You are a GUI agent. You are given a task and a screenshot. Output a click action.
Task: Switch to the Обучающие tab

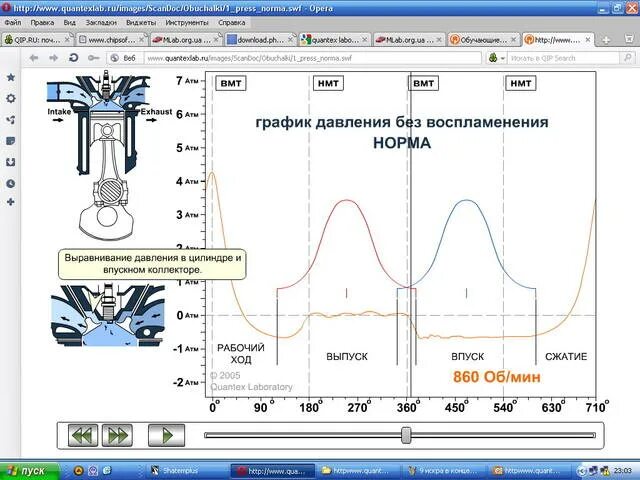[x=483, y=40]
